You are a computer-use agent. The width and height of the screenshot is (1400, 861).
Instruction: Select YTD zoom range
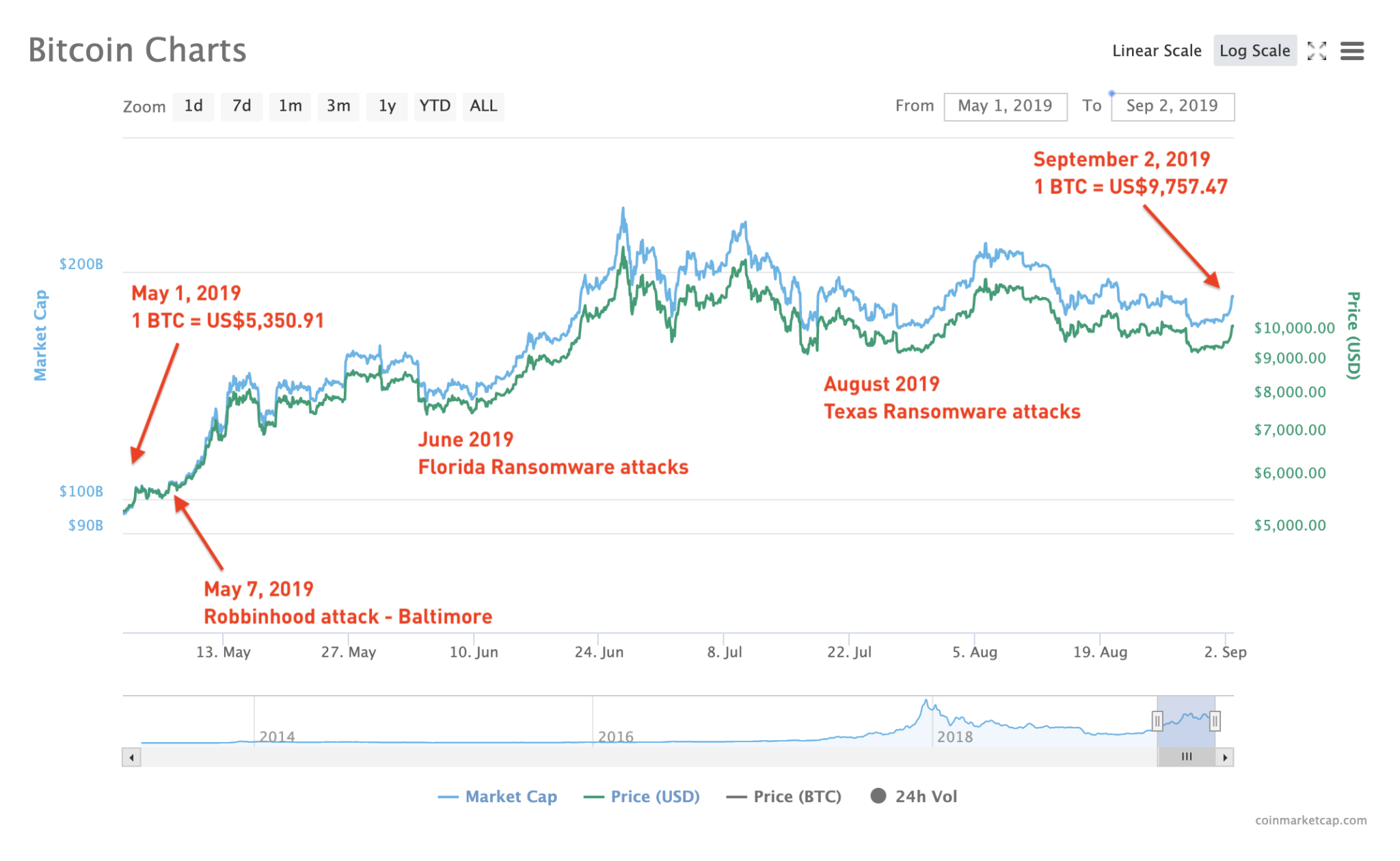pyautogui.click(x=435, y=106)
